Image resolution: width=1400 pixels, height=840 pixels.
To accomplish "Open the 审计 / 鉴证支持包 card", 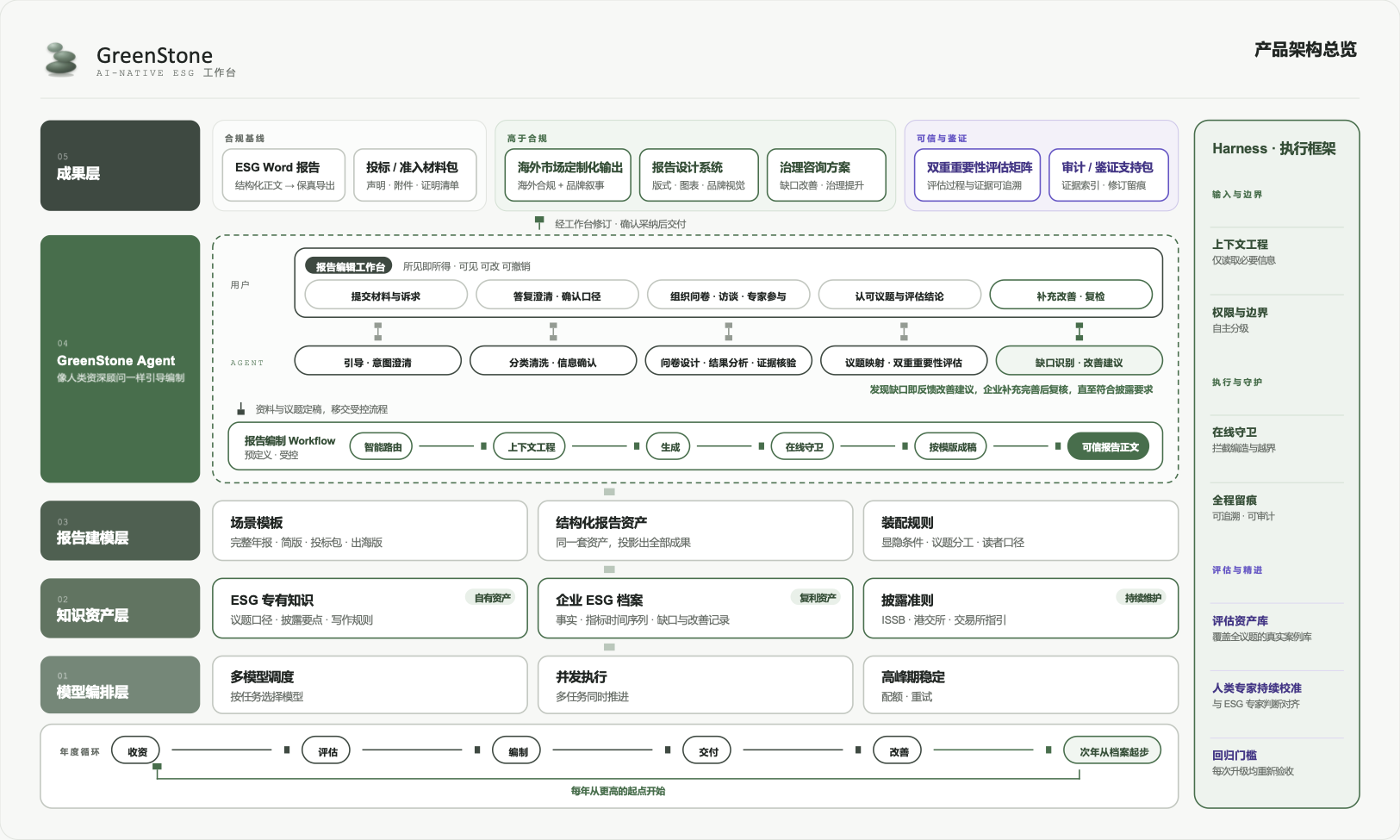I will (1109, 176).
